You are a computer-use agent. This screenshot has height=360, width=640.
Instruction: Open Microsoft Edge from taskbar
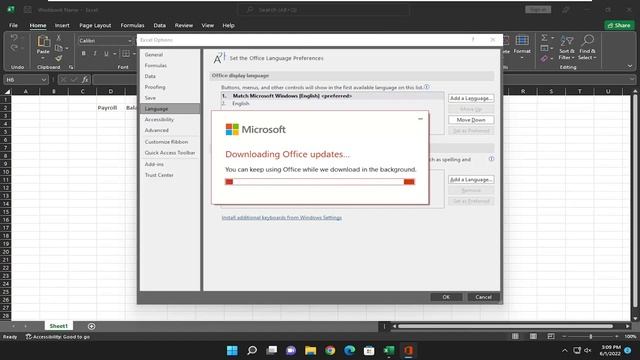pyautogui.click(x=350, y=351)
